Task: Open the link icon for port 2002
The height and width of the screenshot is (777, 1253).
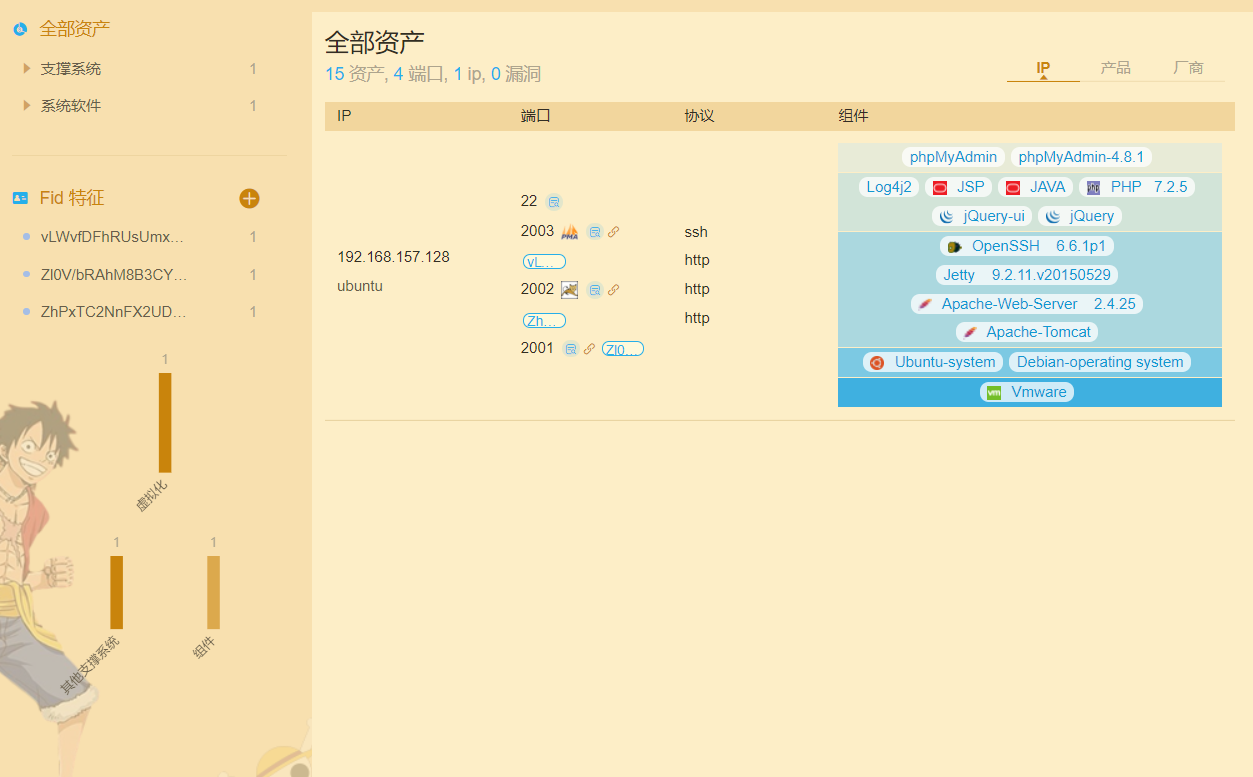Action: pyautogui.click(x=613, y=290)
